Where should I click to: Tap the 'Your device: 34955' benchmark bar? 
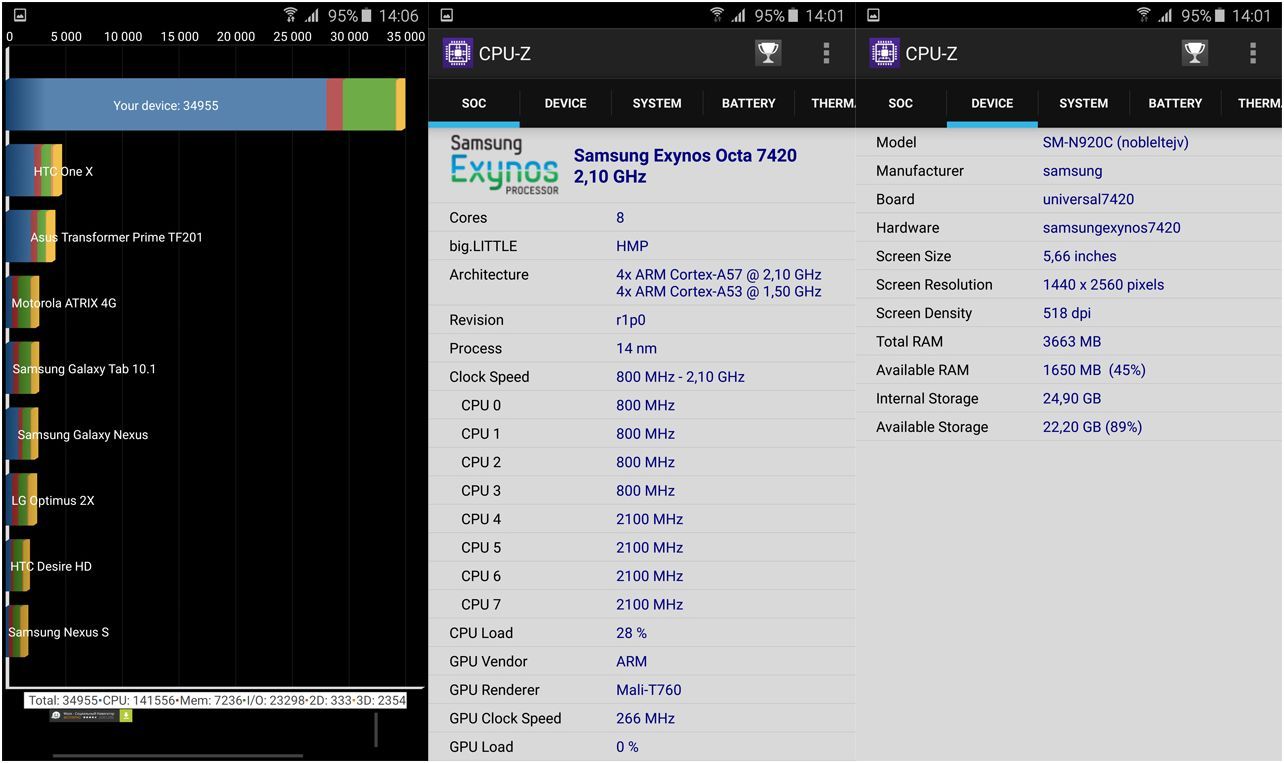pos(166,105)
